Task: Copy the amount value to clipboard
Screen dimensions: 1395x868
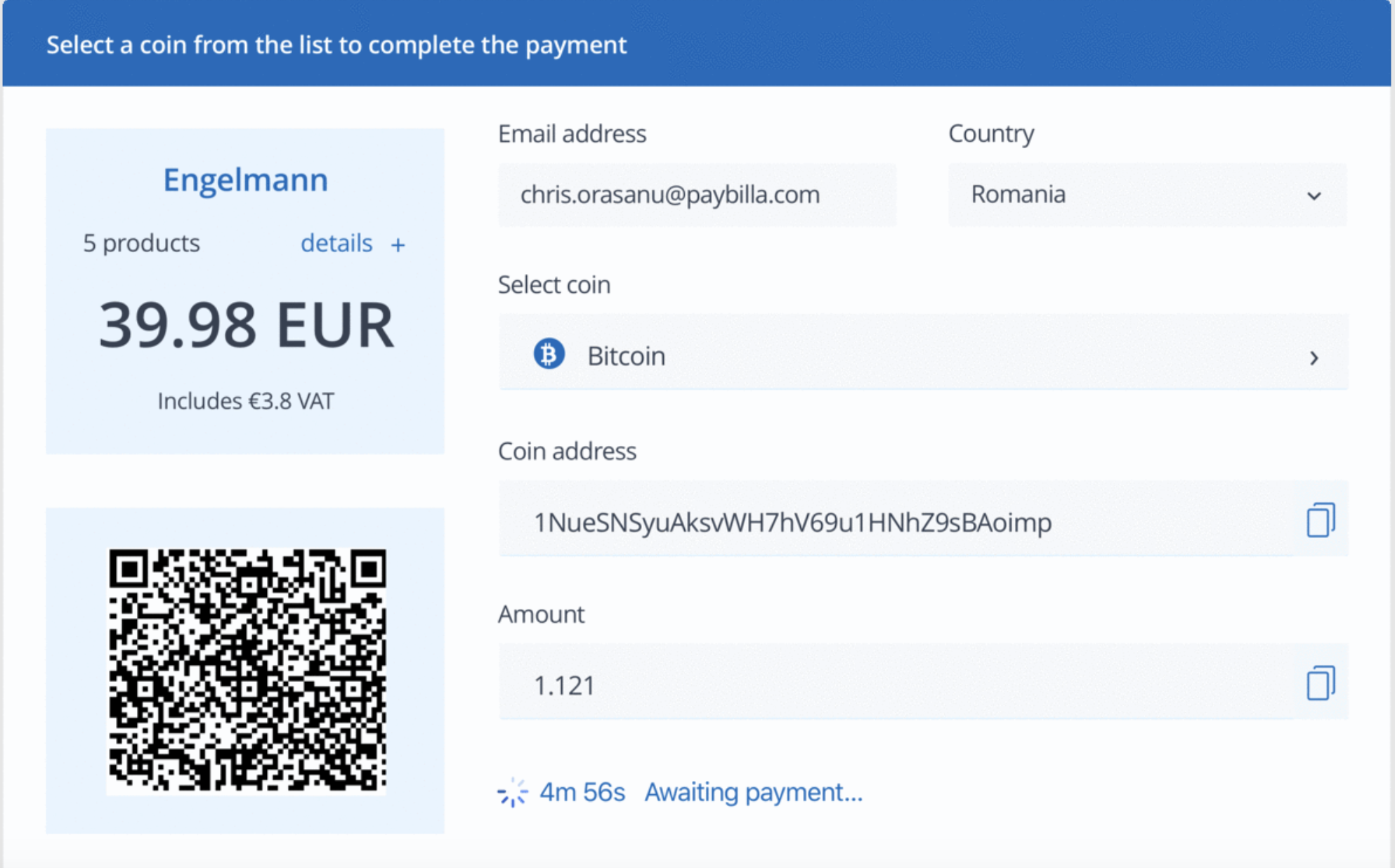Action: point(1320,683)
